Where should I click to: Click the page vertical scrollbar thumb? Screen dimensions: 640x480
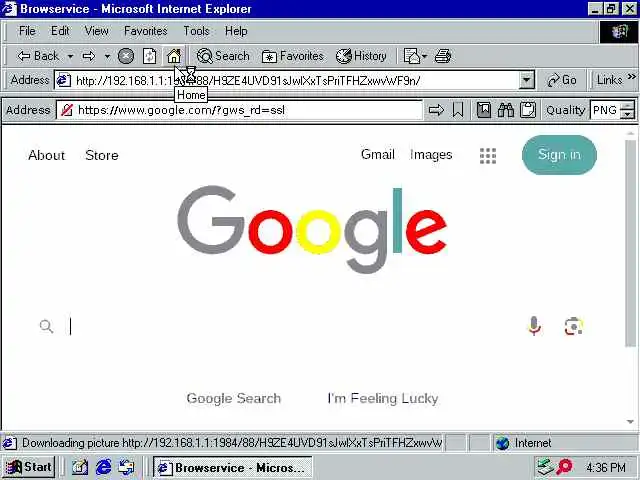(631, 243)
